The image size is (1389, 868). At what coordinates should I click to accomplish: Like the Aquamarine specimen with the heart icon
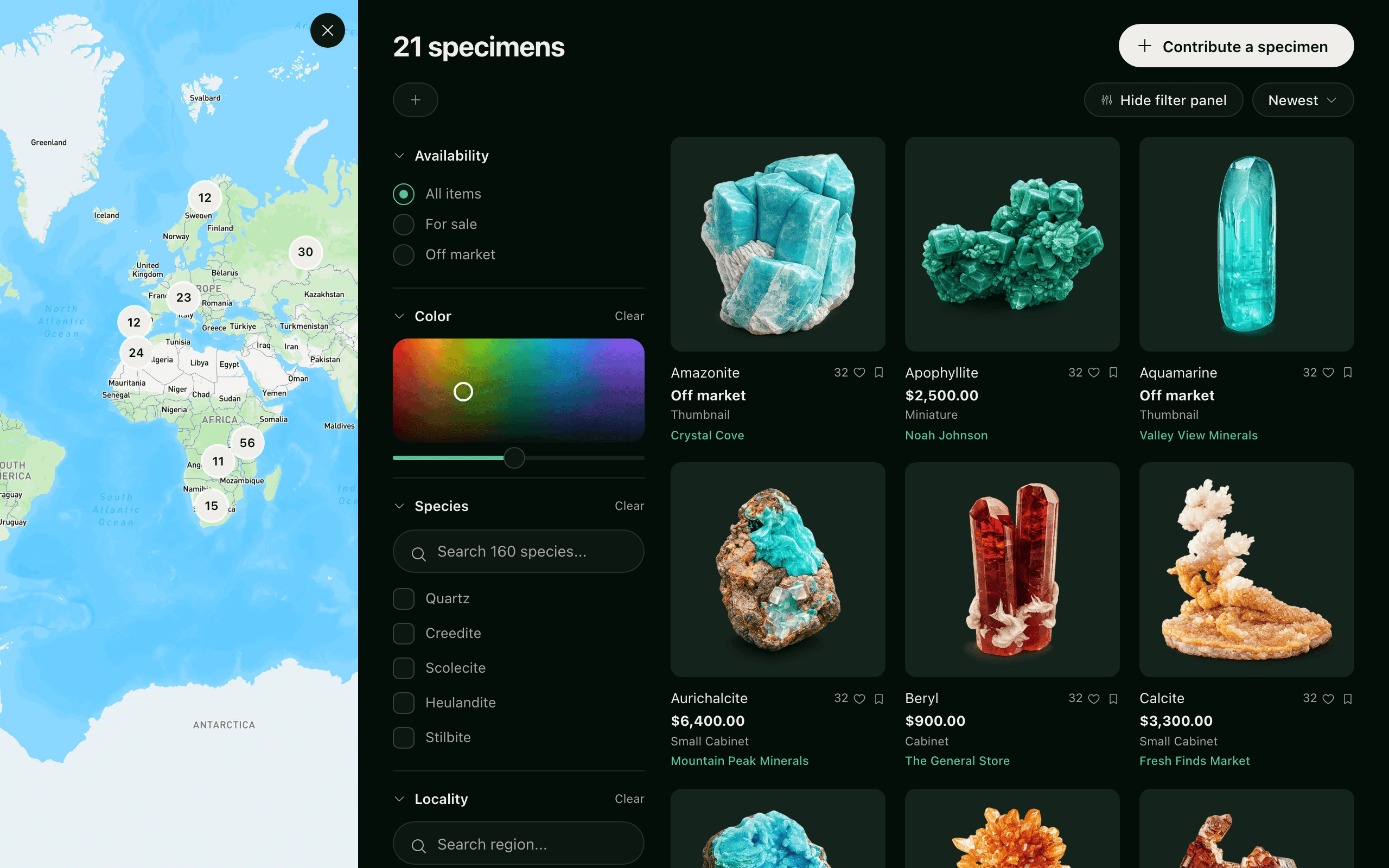pyautogui.click(x=1328, y=373)
